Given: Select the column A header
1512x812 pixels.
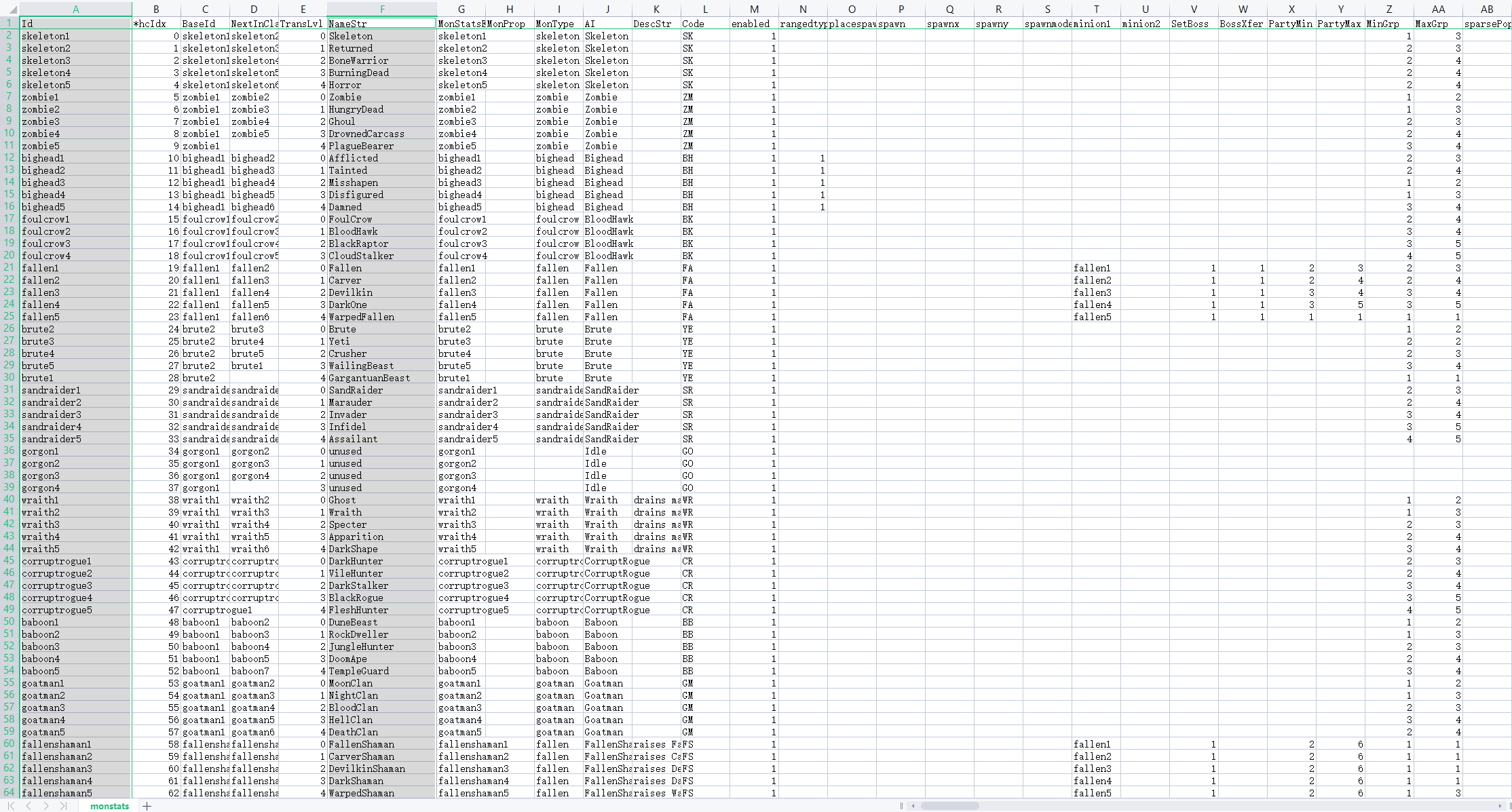Looking at the screenshot, I should [75, 9].
